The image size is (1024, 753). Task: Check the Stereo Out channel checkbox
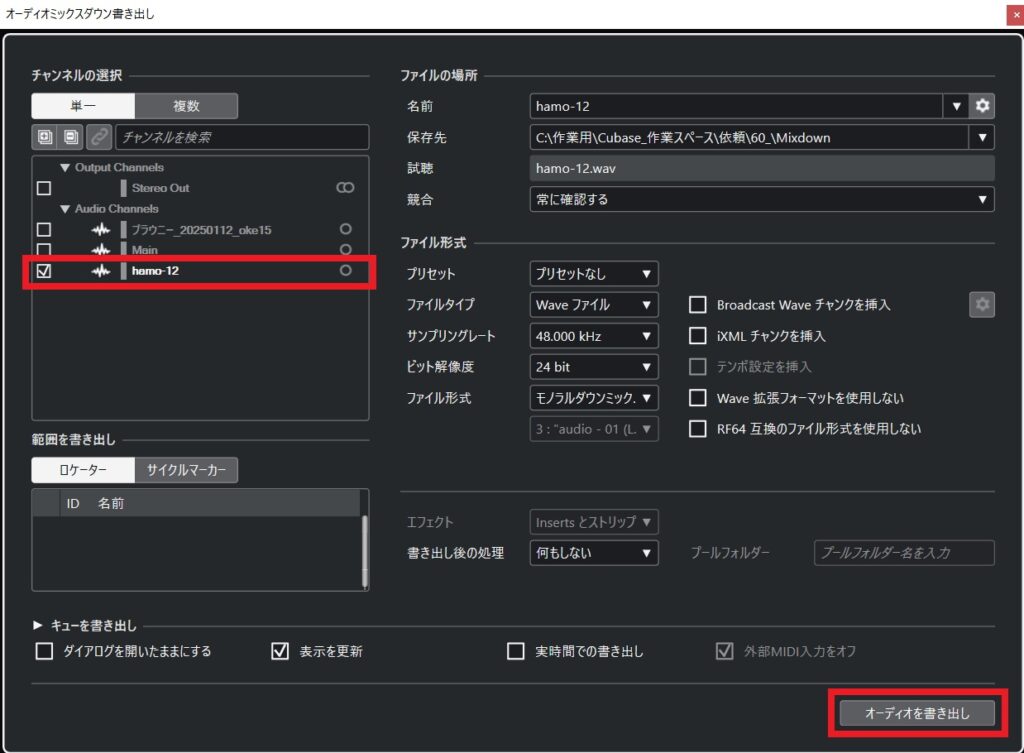coord(44,188)
